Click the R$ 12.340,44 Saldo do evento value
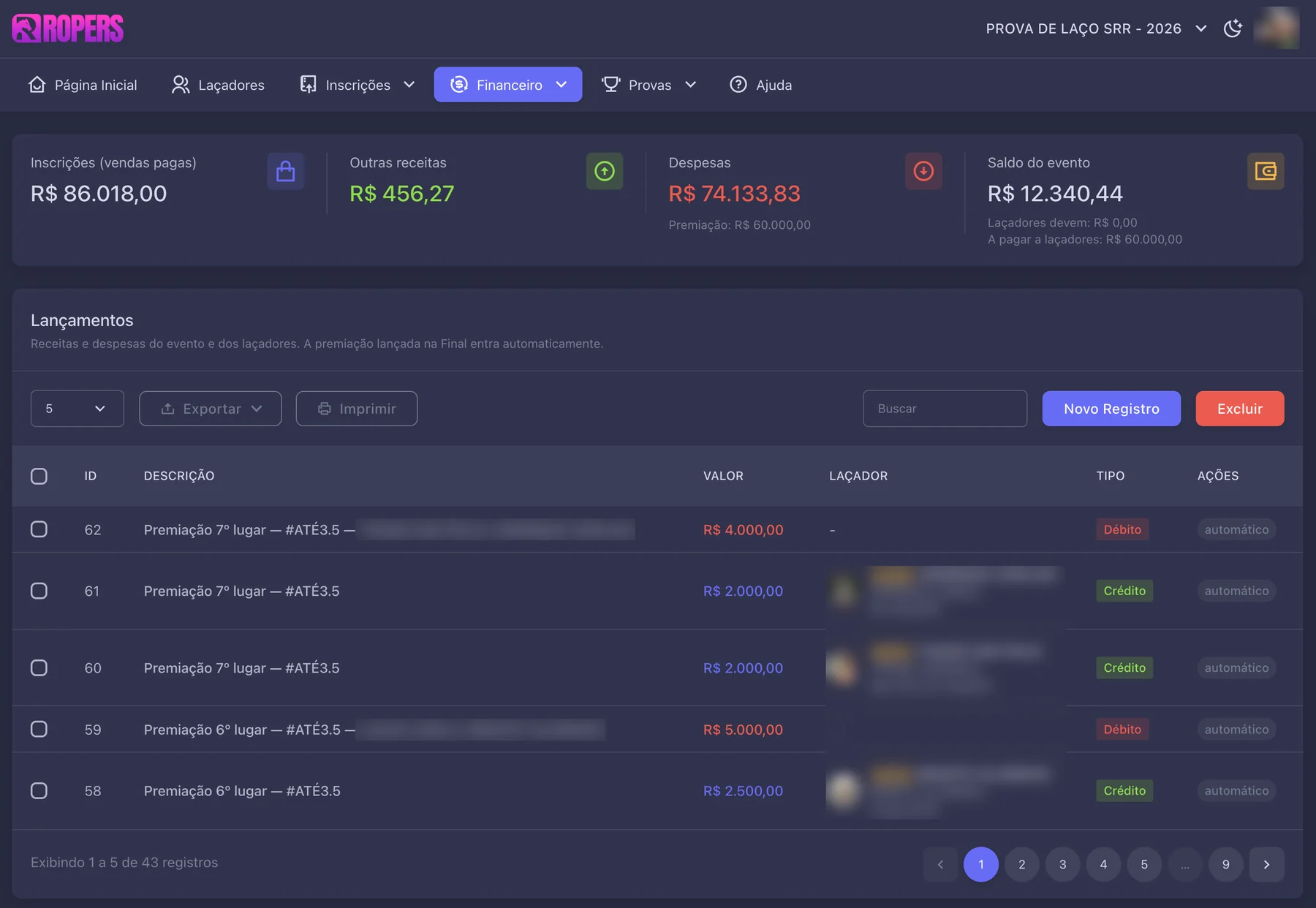 tap(1055, 194)
